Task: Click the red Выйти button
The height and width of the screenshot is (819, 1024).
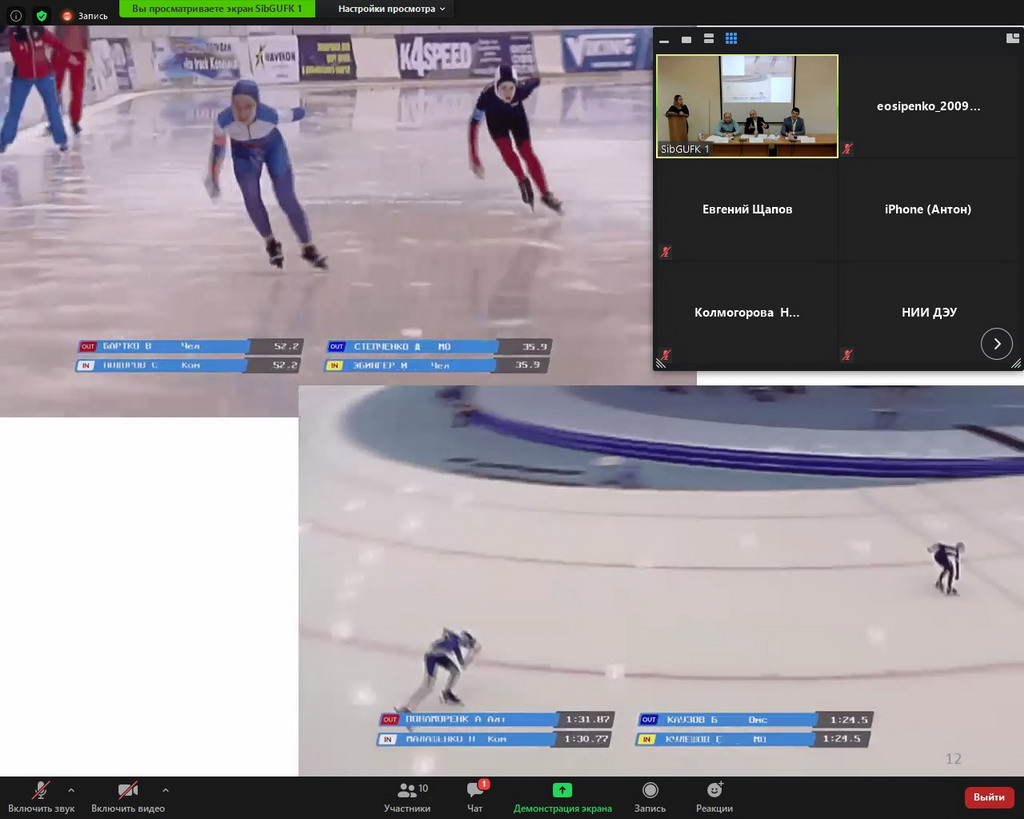Action: click(988, 797)
